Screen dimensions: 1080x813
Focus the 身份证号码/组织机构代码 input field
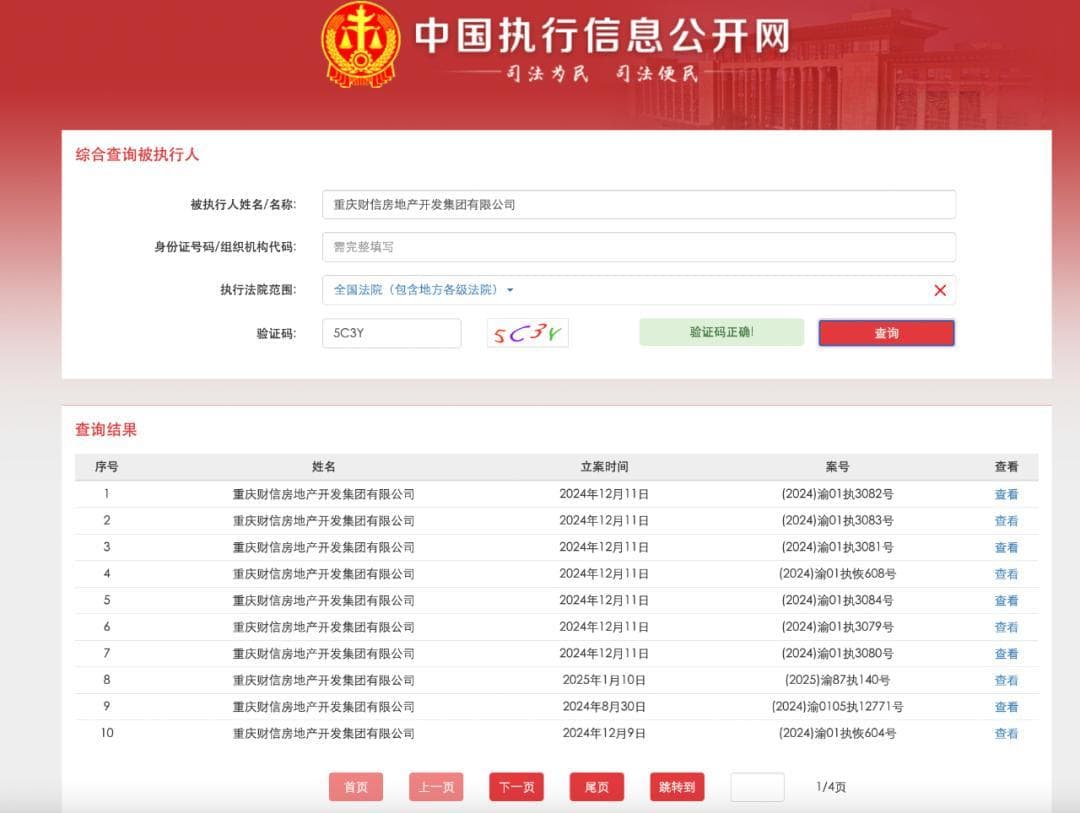(638, 247)
